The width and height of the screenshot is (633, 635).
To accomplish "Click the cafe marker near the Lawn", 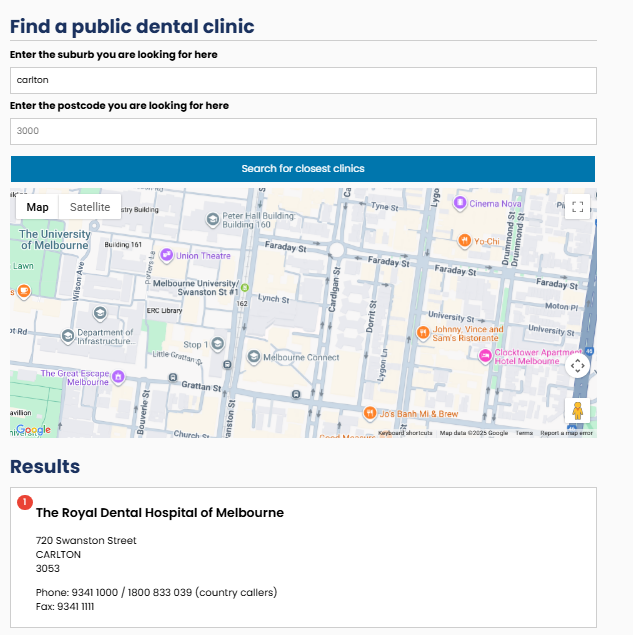I will (x=24, y=291).
